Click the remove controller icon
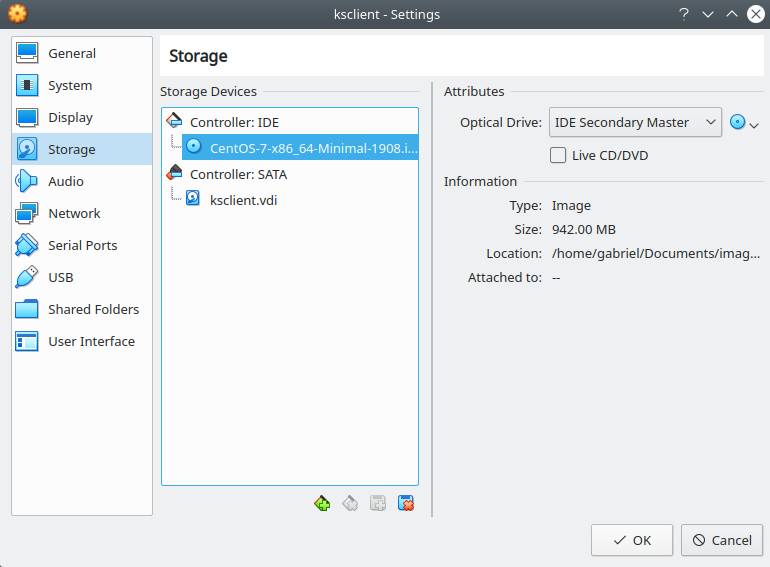 point(350,503)
